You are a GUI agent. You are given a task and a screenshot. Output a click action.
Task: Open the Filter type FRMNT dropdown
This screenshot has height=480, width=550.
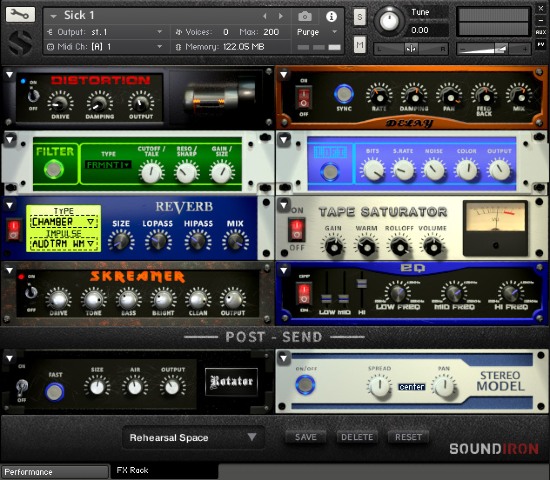click(108, 164)
